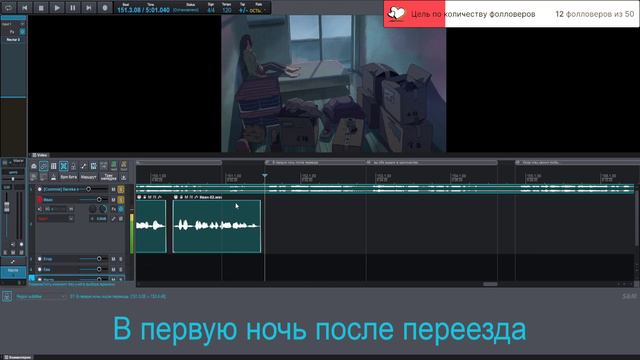This screenshot has height=360, width=640.
Task: Pause playback with the Pause button
Action: (73, 7)
